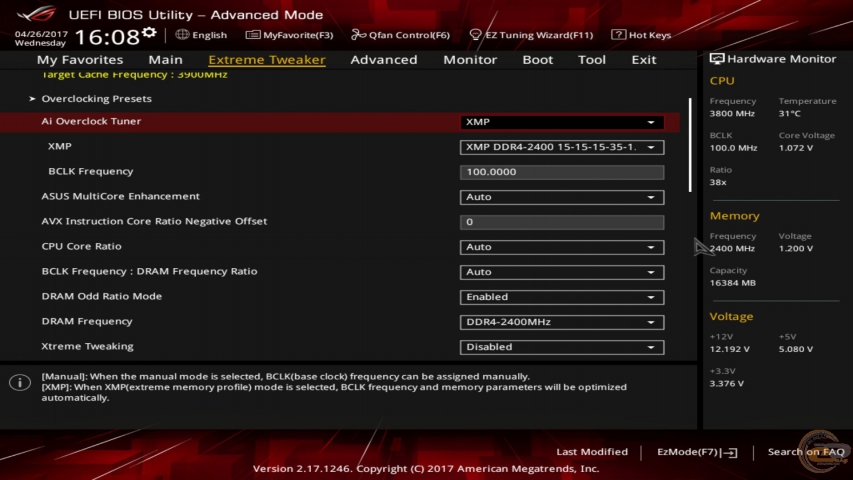Click the settings list scrollbar
The height and width of the screenshot is (480, 853).
coord(690,145)
